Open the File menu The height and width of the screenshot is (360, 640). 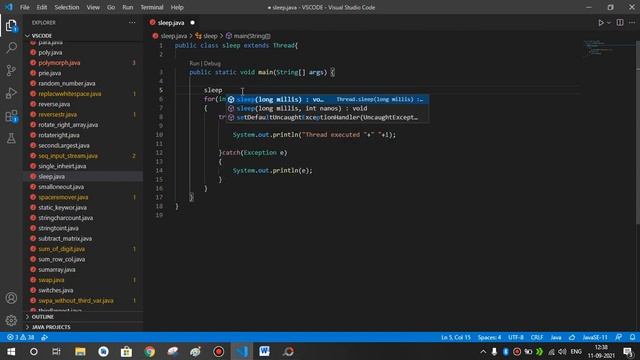24,7
